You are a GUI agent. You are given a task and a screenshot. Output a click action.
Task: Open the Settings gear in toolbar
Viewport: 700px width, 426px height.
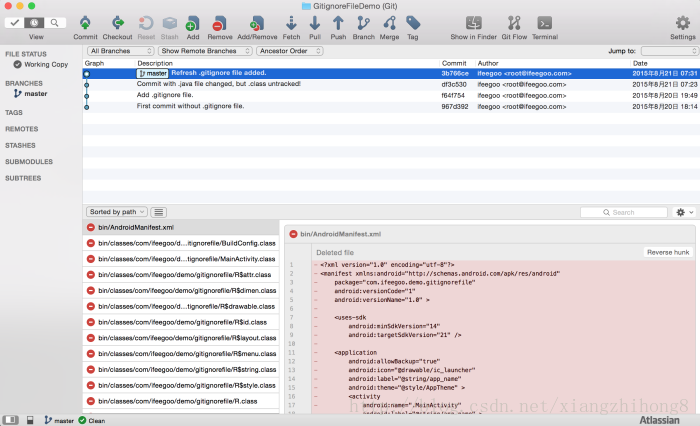(x=683, y=23)
